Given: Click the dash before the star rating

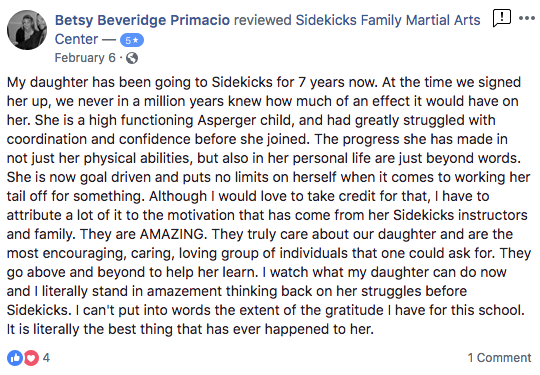Looking at the screenshot, I should point(109,40).
